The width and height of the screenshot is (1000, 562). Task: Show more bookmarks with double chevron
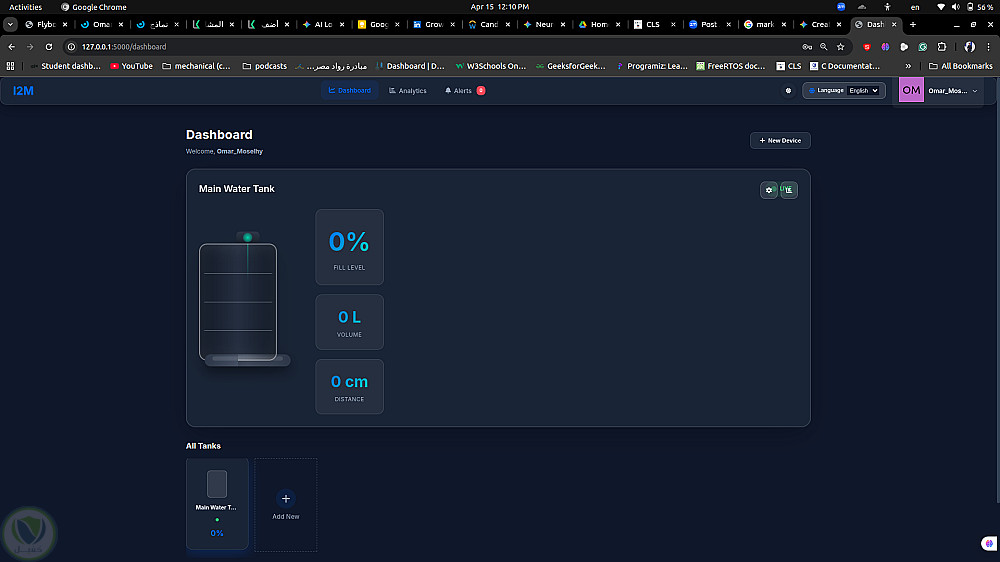coord(908,66)
